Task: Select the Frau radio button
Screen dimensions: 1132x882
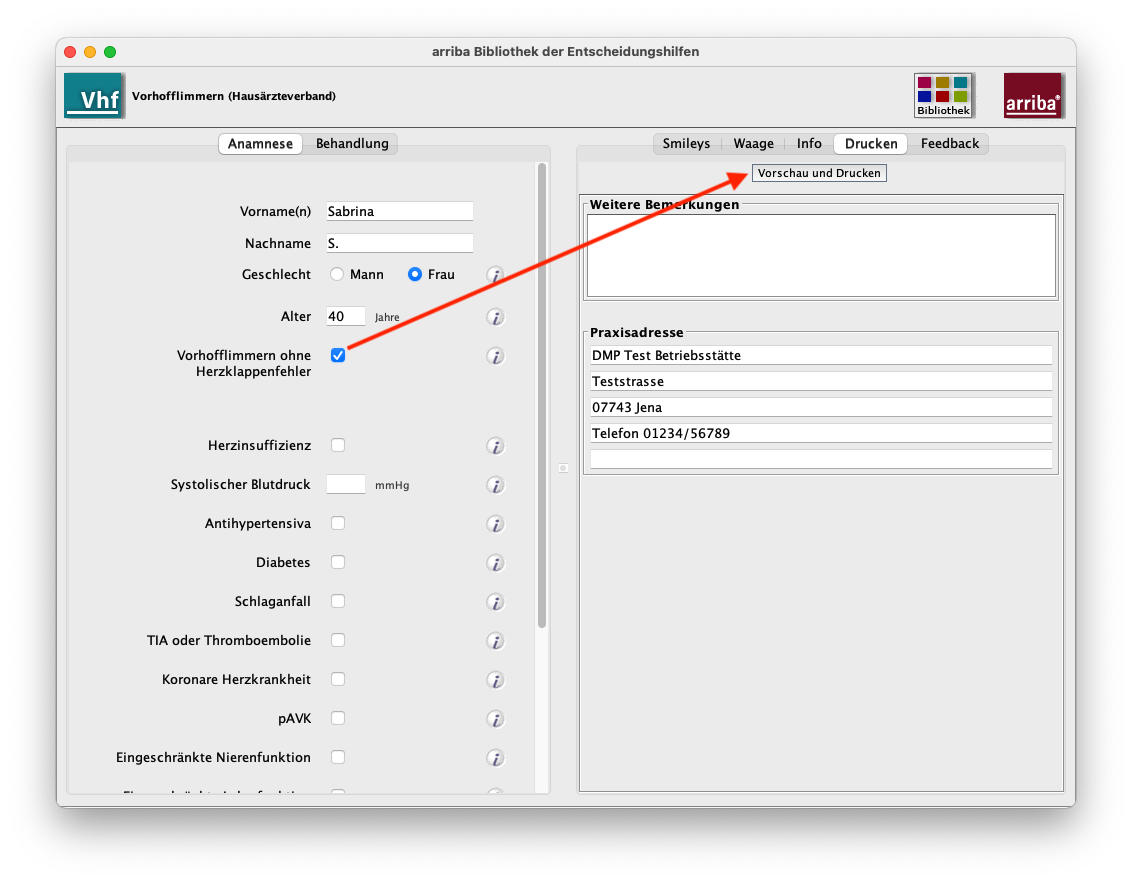Action: pos(414,274)
